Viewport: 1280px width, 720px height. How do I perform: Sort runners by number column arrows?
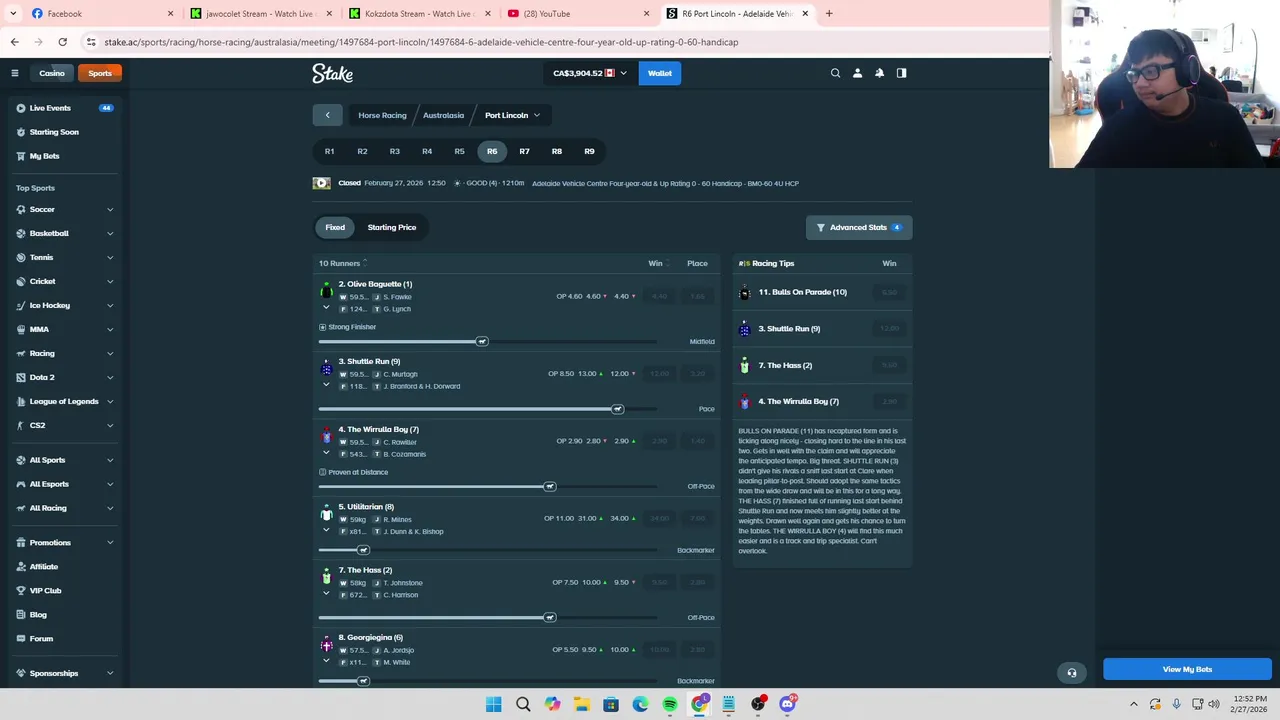click(365, 263)
